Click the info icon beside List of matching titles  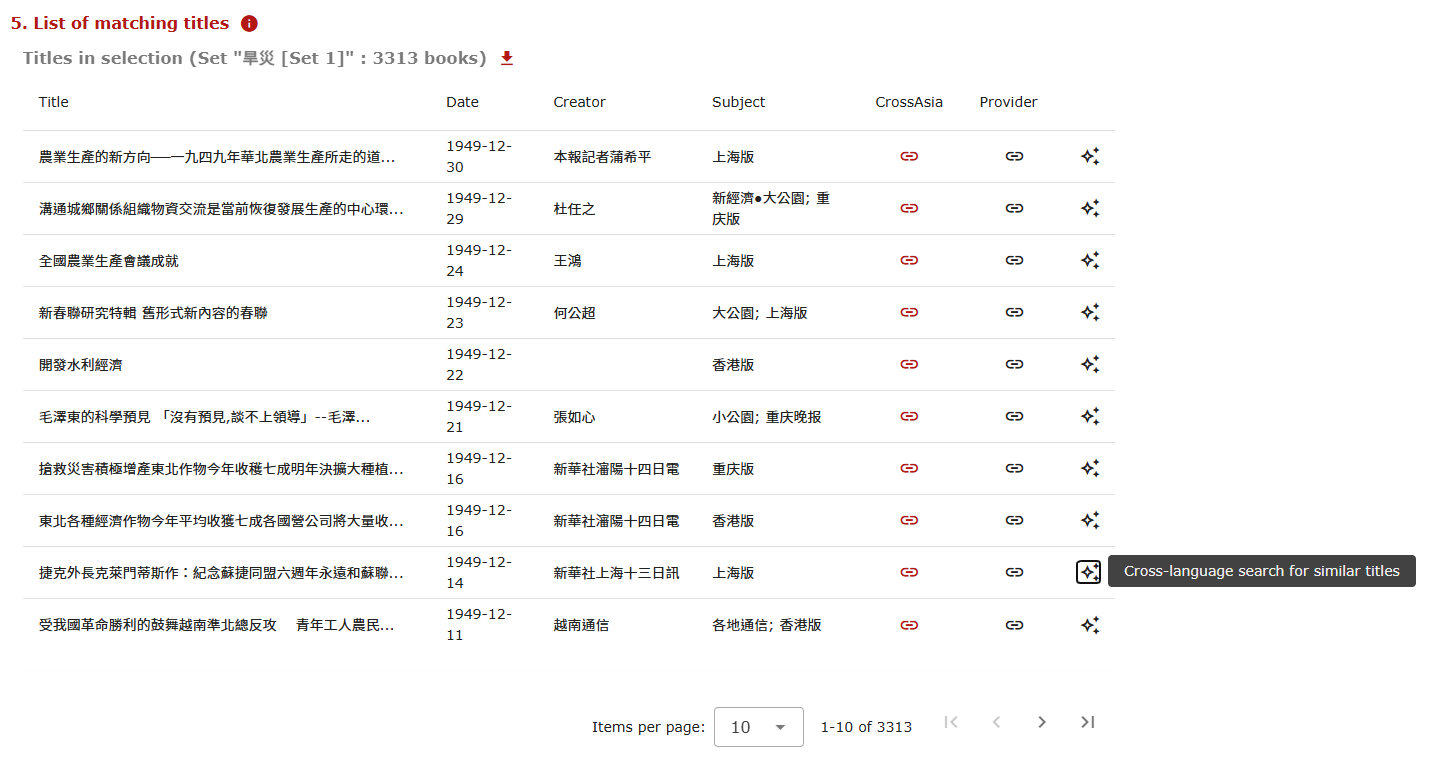(249, 23)
